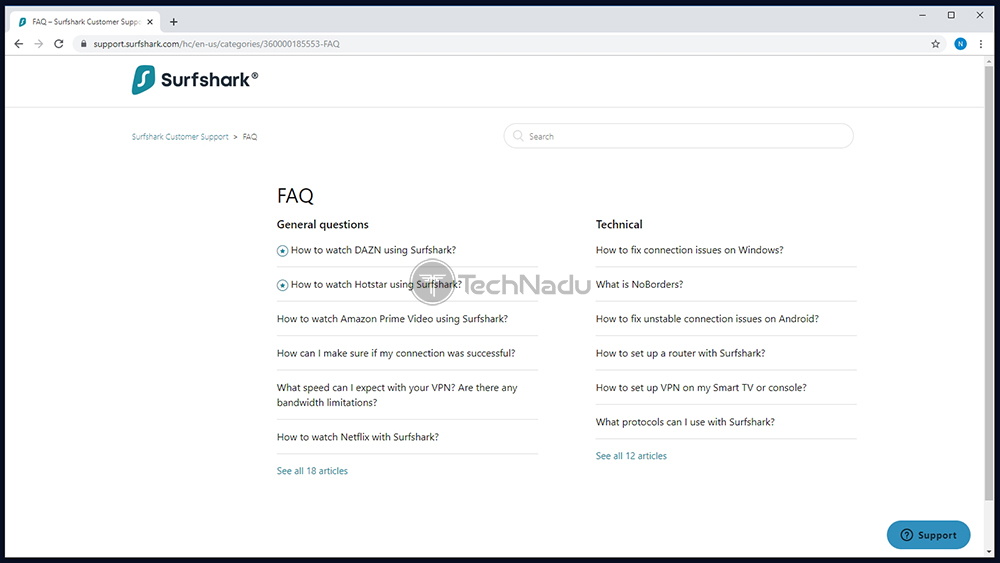1000x563 pixels.
Task: Open the Chrome three-dot menu
Action: pyautogui.click(x=981, y=44)
